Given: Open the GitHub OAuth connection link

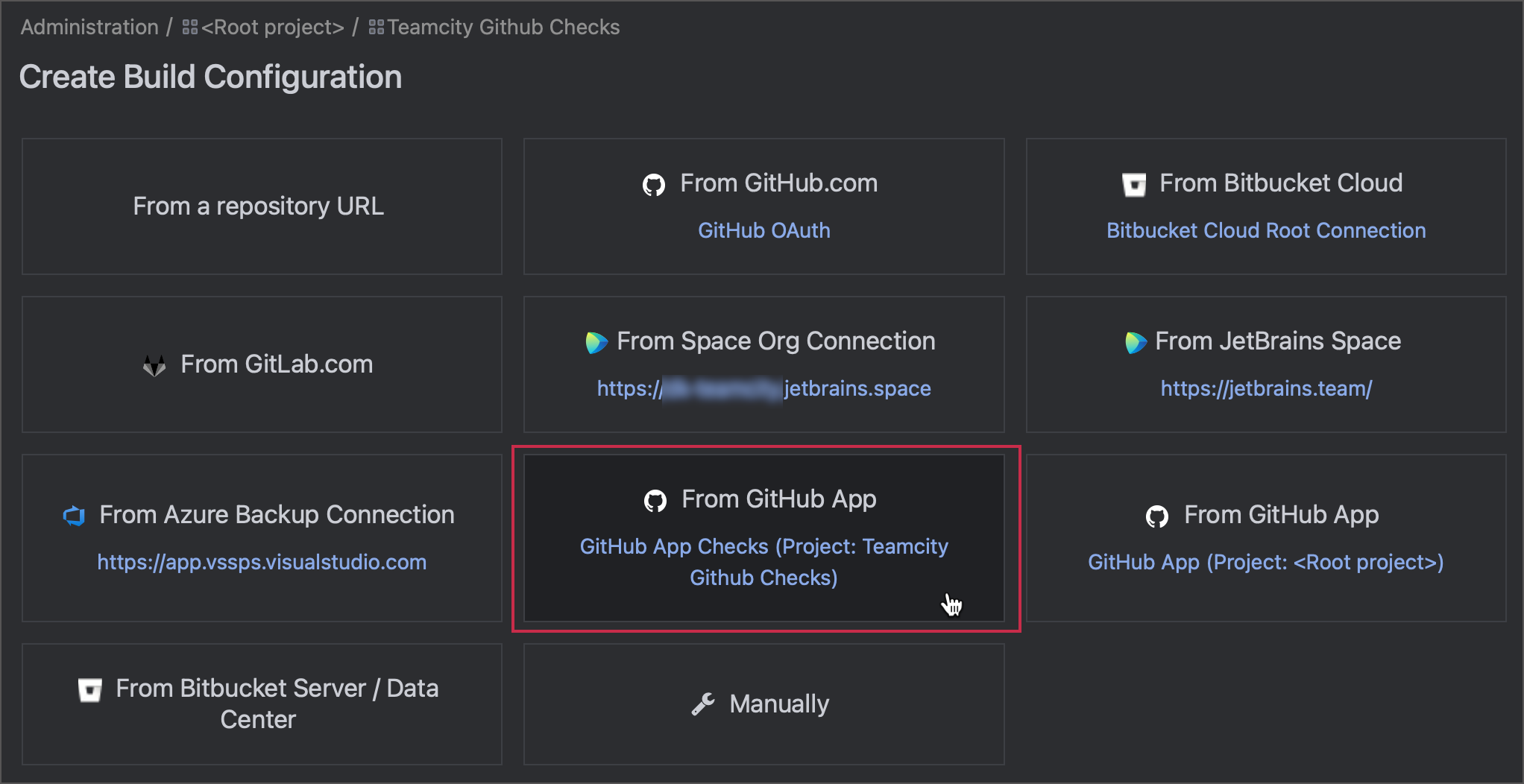Looking at the screenshot, I should 763,230.
